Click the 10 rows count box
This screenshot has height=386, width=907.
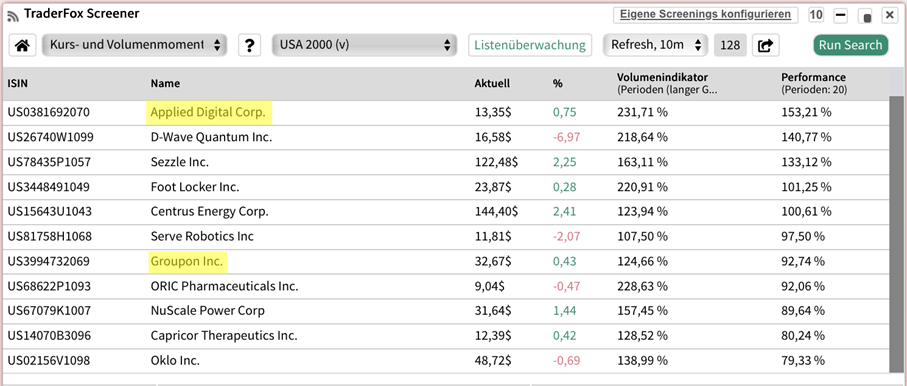816,15
